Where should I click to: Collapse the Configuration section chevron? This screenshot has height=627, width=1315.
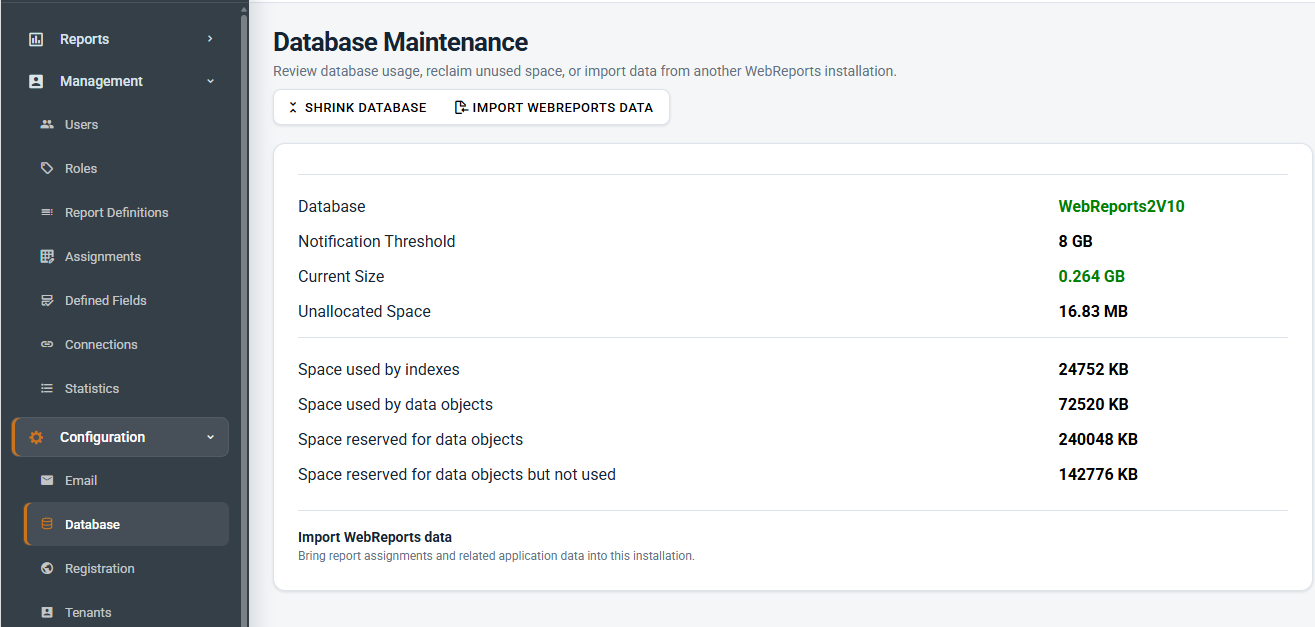[x=210, y=437]
